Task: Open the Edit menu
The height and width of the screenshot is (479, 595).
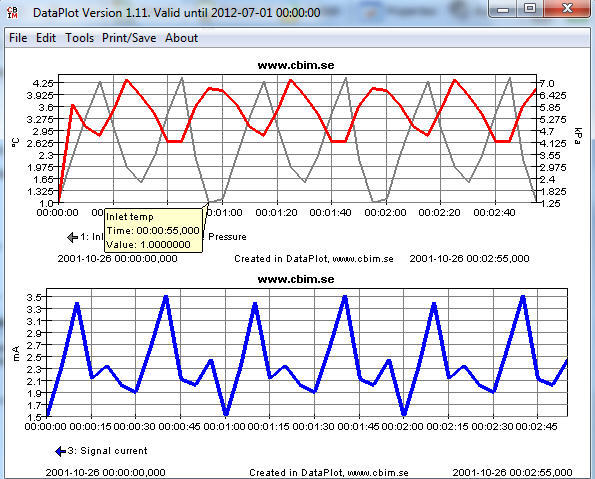Action: (46, 38)
